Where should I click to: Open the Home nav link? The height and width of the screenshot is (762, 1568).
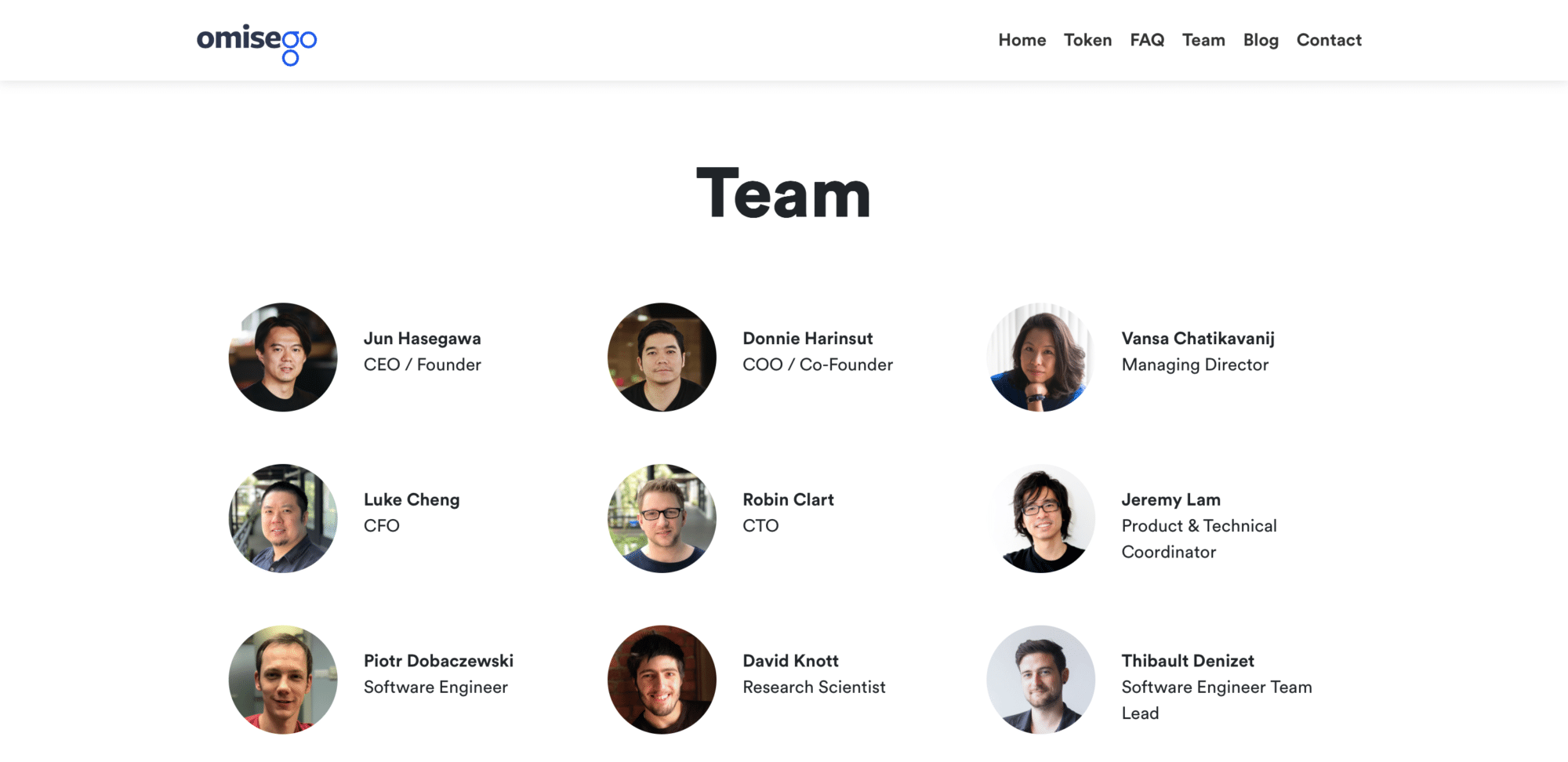tap(1022, 40)
